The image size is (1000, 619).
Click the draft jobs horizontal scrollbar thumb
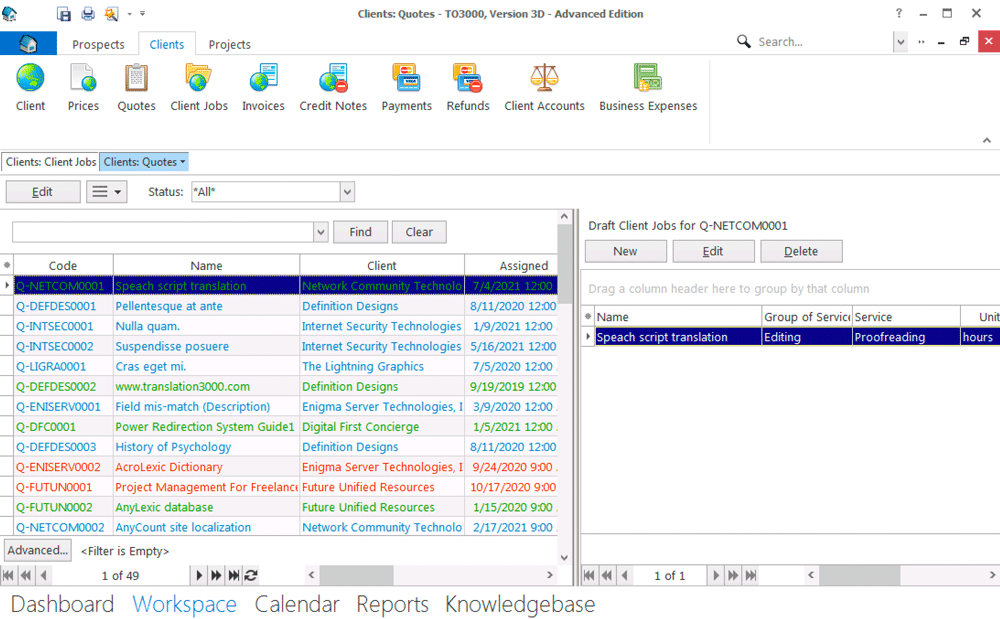pyautogui.click(x=859, y=575)
